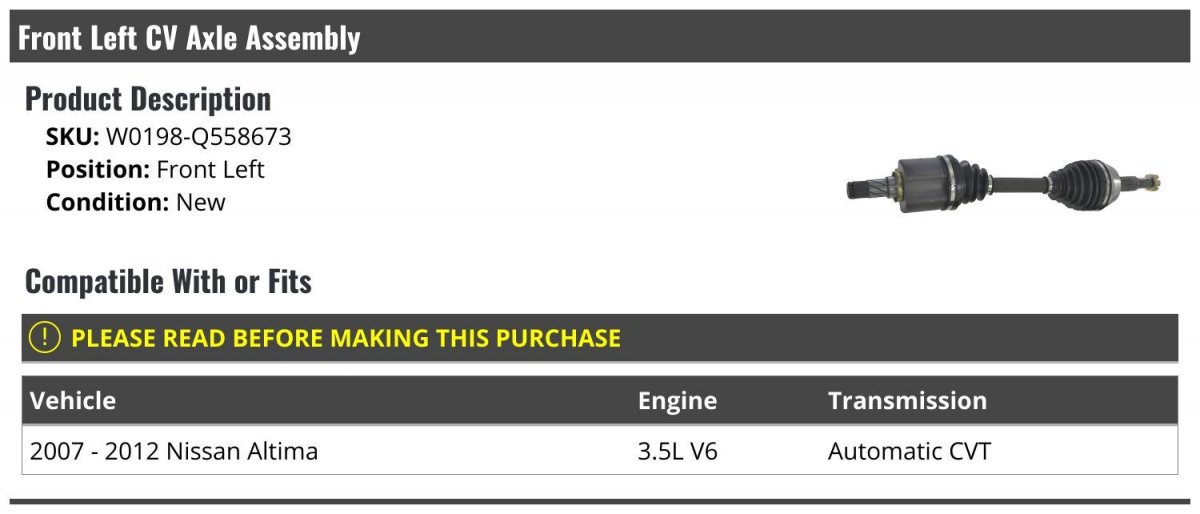Select the New condition value
This screenshot has height=514, width=1200.
201,202
